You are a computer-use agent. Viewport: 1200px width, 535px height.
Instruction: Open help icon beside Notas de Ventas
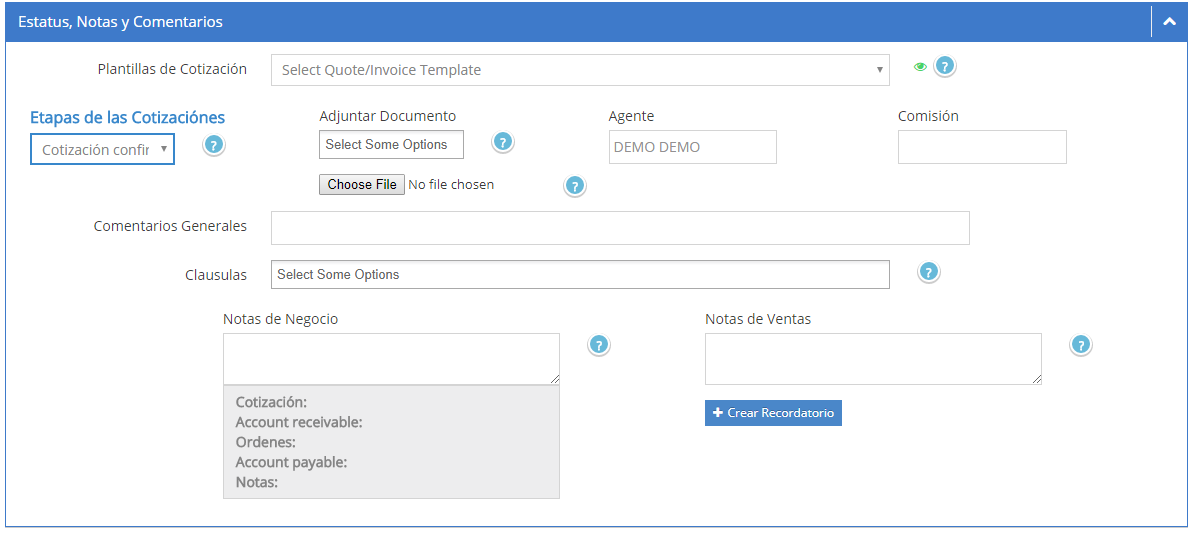point(1080,345)
